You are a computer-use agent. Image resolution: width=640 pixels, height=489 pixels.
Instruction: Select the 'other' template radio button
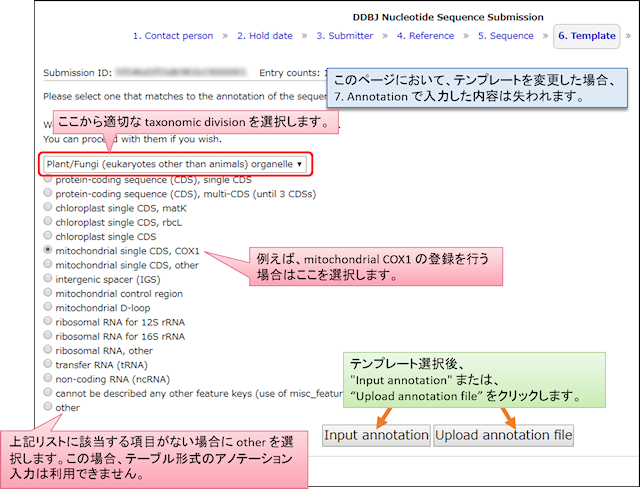(48, 406)
